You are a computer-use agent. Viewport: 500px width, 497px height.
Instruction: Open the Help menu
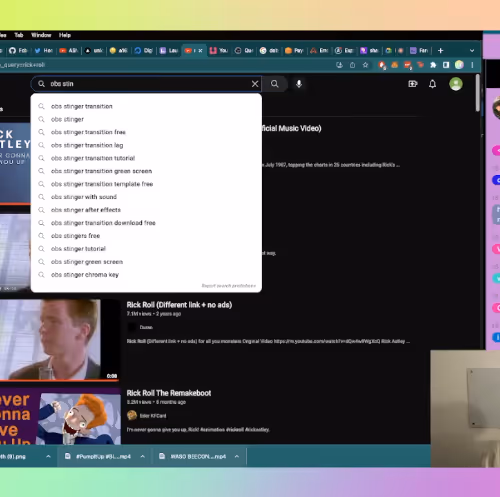point(65,35)
